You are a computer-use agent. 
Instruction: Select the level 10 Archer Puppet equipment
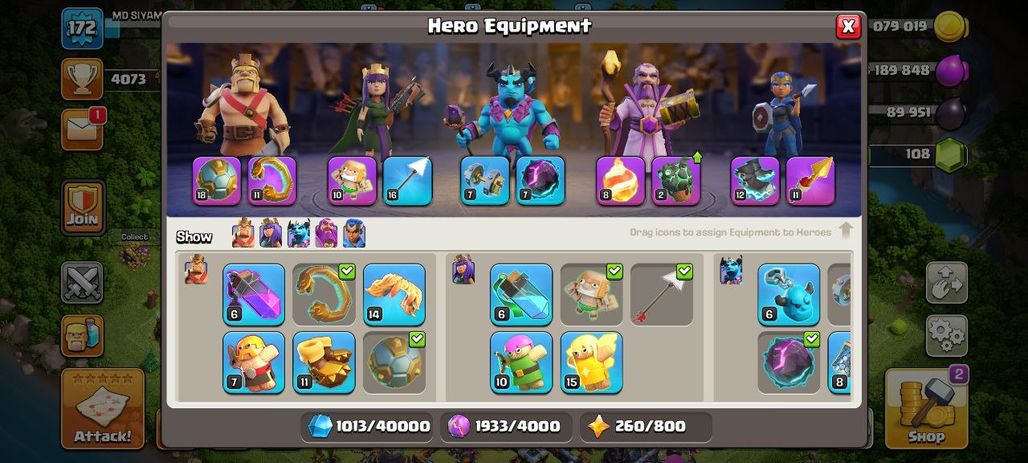point(521,363)
